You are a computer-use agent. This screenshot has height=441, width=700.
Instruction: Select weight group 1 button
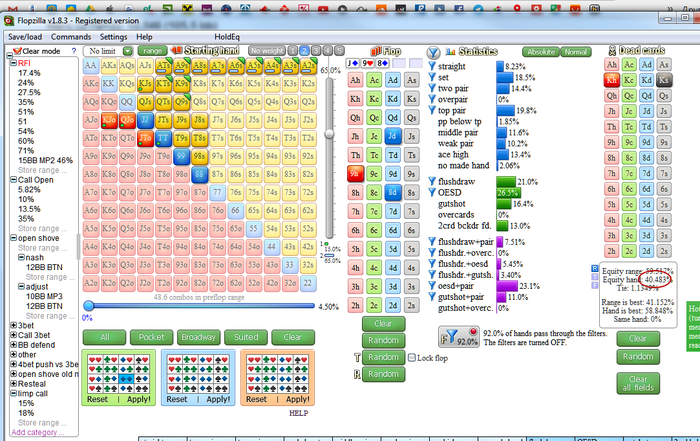pyautogui.click(x=293, y=51)
